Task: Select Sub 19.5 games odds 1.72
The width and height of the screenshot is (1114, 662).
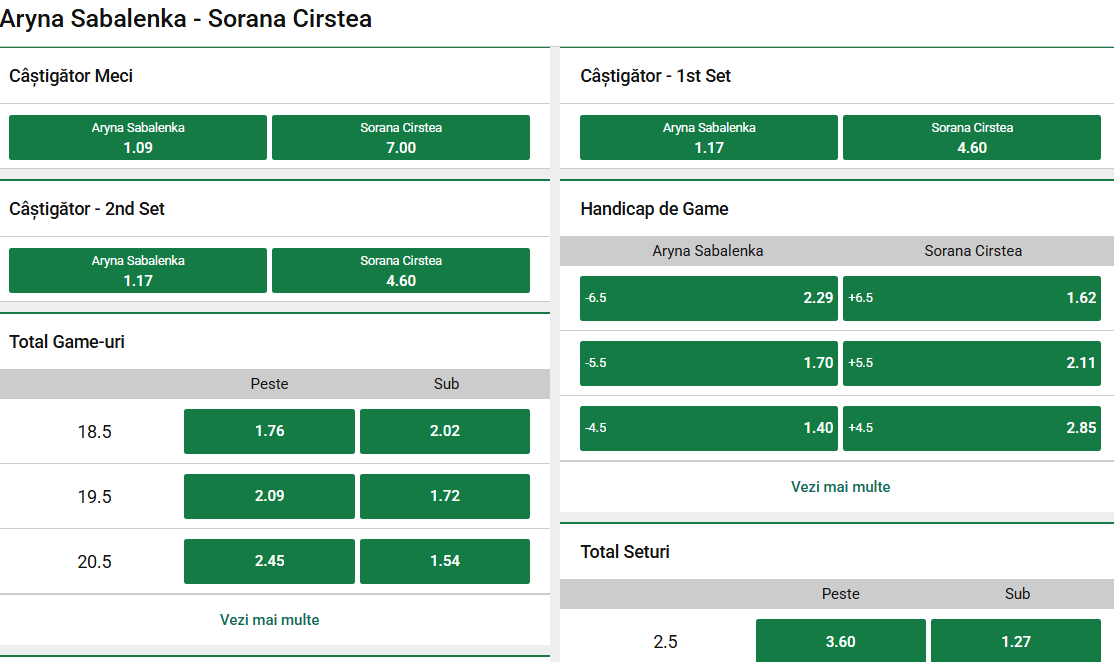Action: point(444,496)
